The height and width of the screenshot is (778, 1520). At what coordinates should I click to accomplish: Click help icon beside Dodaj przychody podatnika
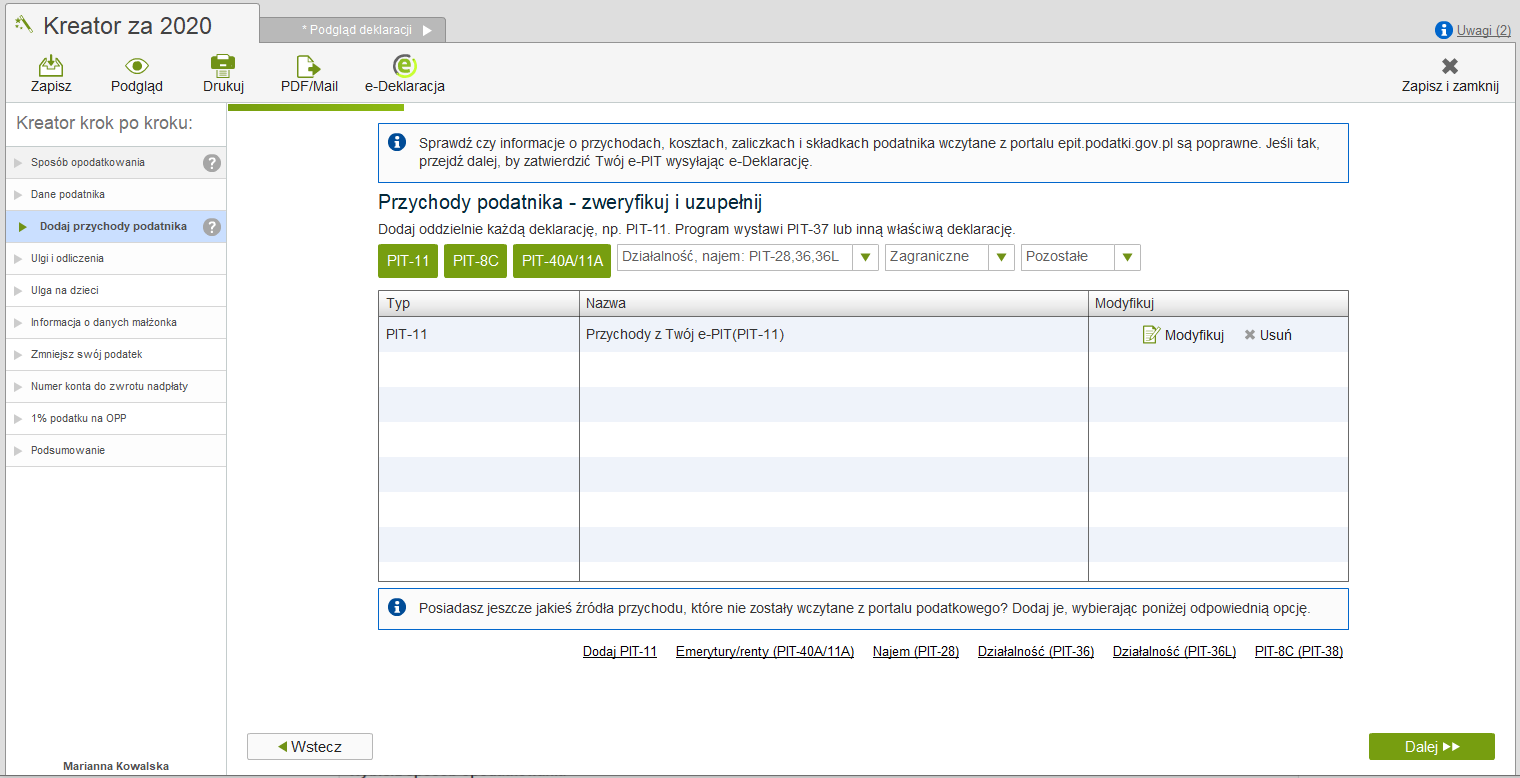pos(211,227)
